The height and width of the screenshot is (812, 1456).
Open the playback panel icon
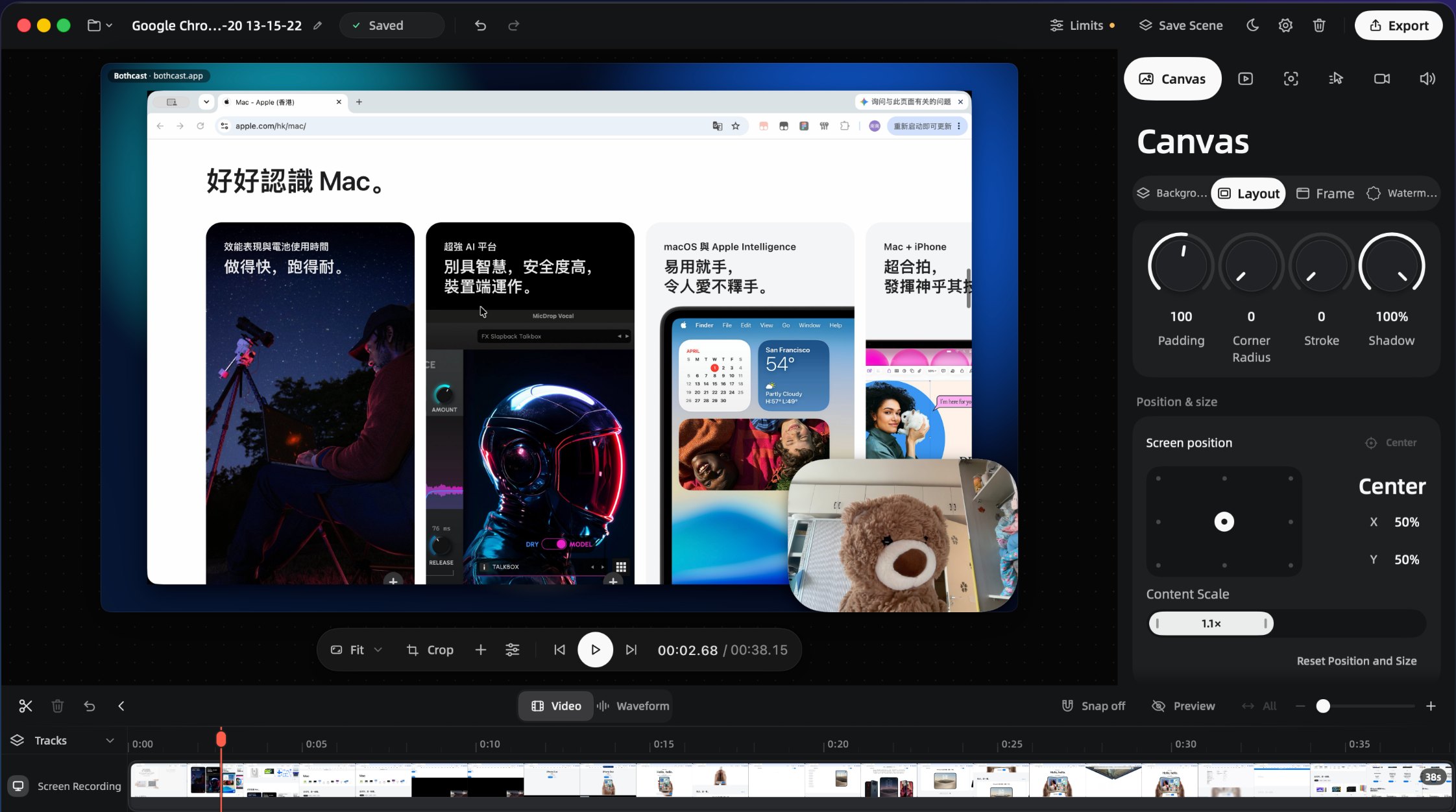1245,78
